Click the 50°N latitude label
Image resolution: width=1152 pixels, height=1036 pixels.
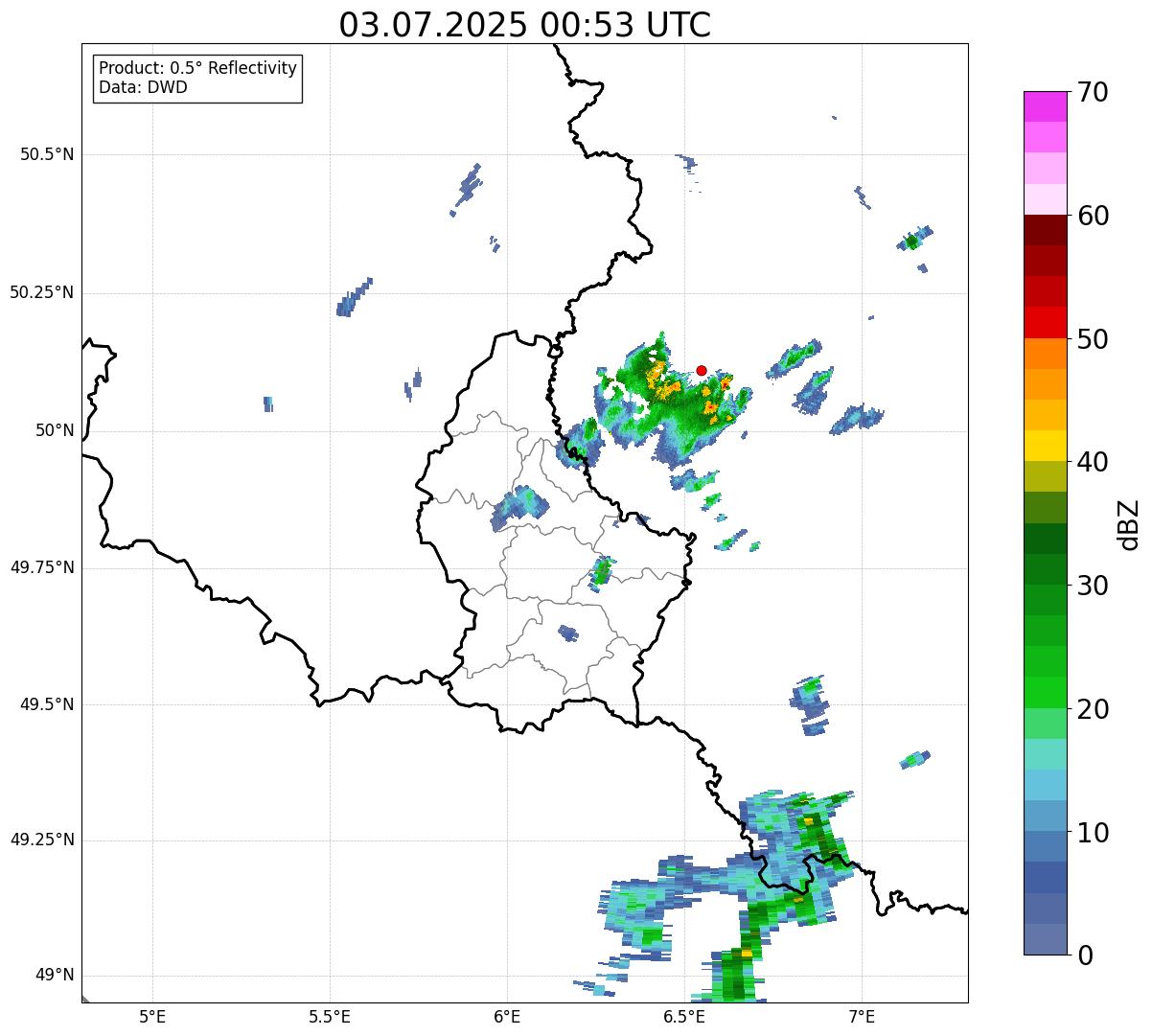pyautogui.click(x=55, y=430)
